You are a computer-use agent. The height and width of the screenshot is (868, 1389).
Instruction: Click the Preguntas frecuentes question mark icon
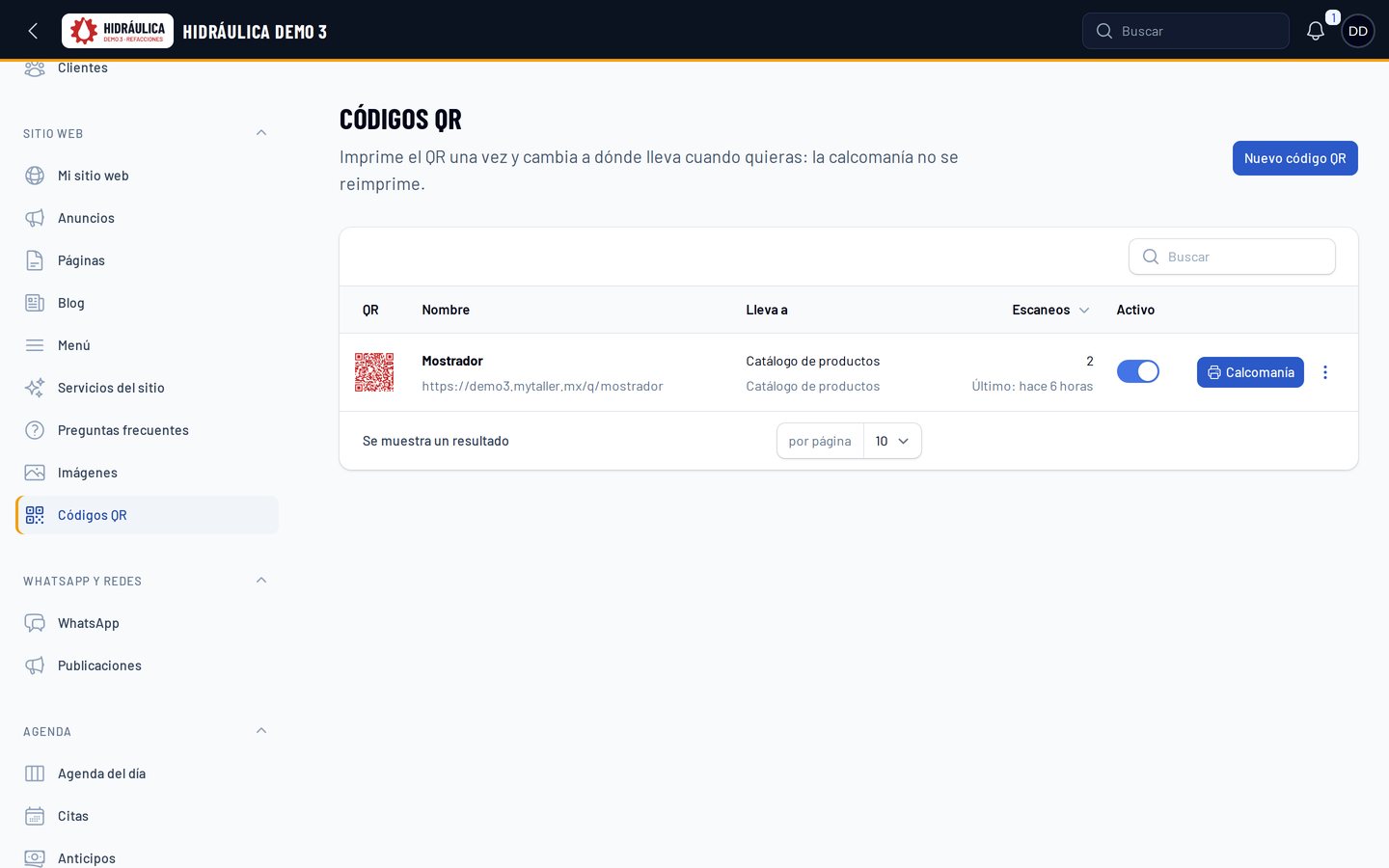click(35, 430)
